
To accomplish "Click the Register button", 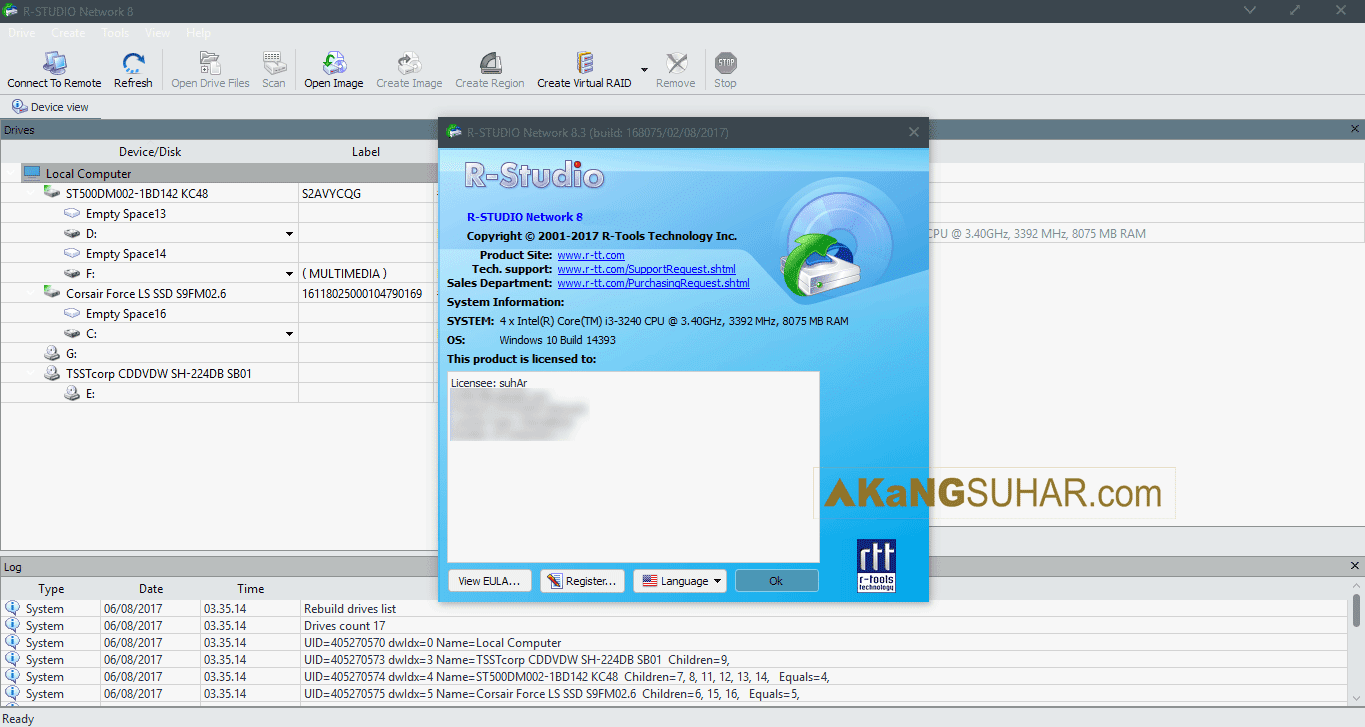I will pyautogui.click(x=583, y=581).
